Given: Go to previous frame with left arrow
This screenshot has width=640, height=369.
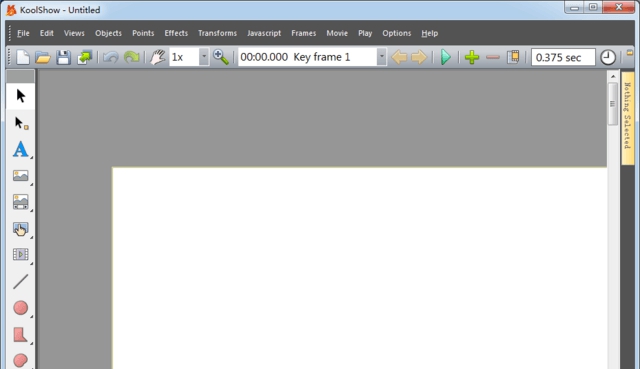Looking at the screenshot, I should coord(399,57).
